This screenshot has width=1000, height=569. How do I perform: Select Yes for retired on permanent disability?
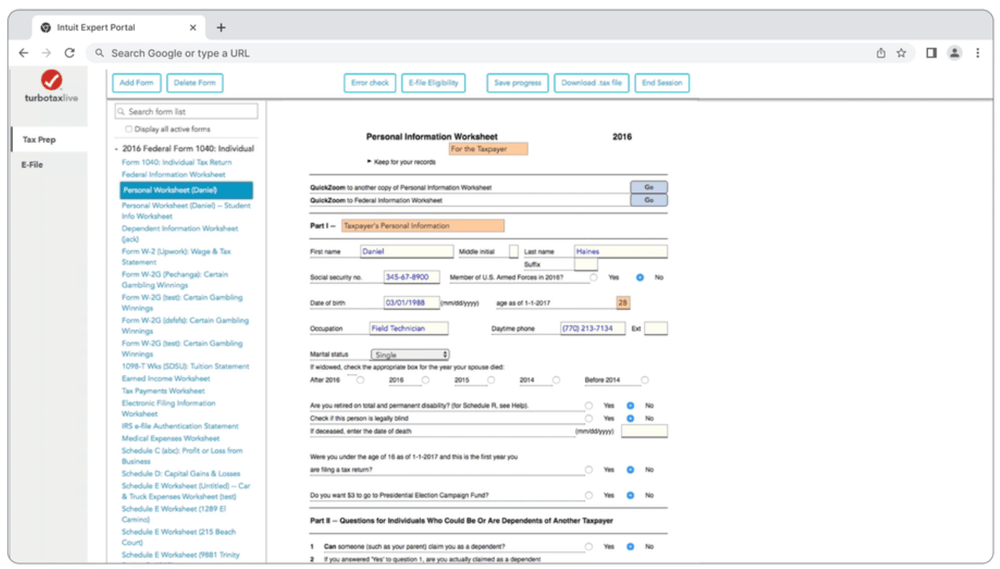click(x=589, y=406)
